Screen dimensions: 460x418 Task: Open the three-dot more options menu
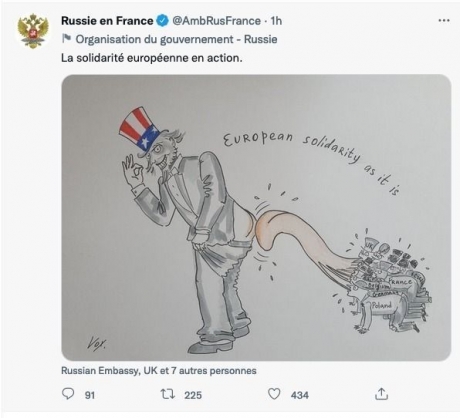(x=444, y=21)
